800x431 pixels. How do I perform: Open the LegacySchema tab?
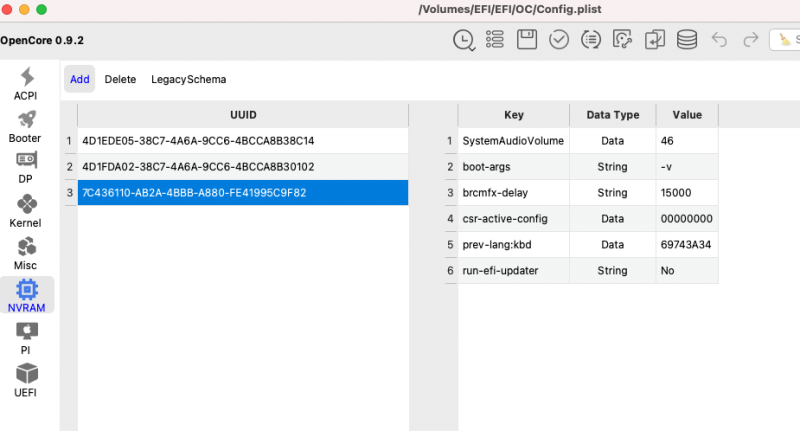188,79
